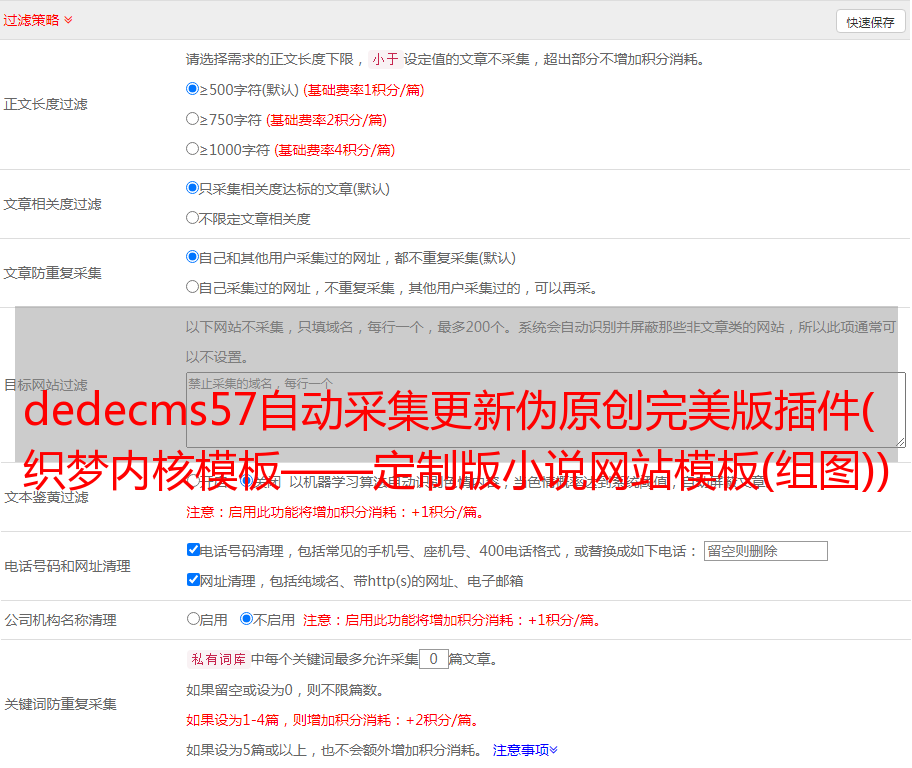Click the 小于 highlighted tag

click(x=385, y=59)
